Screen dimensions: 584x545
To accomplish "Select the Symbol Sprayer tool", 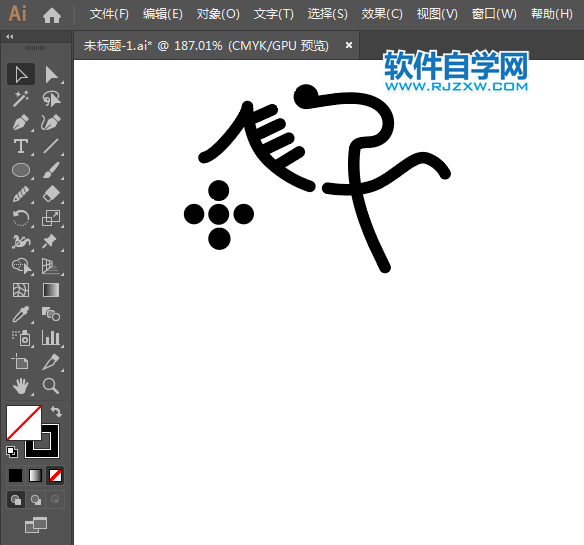I will (21, 338).
